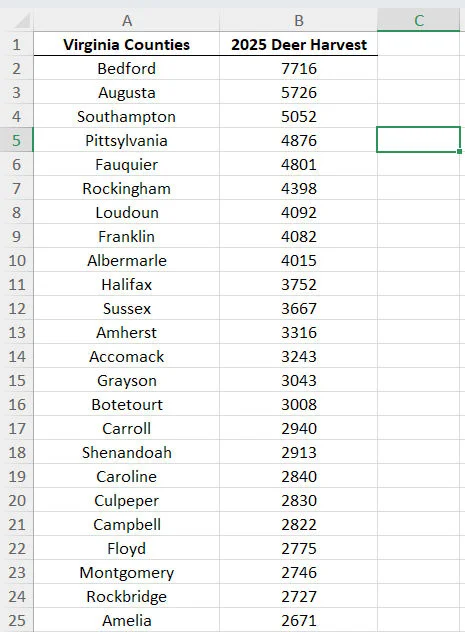Select row 5 header
The height and width of the screenshot is (632, 465).
[x=17, y=140]
